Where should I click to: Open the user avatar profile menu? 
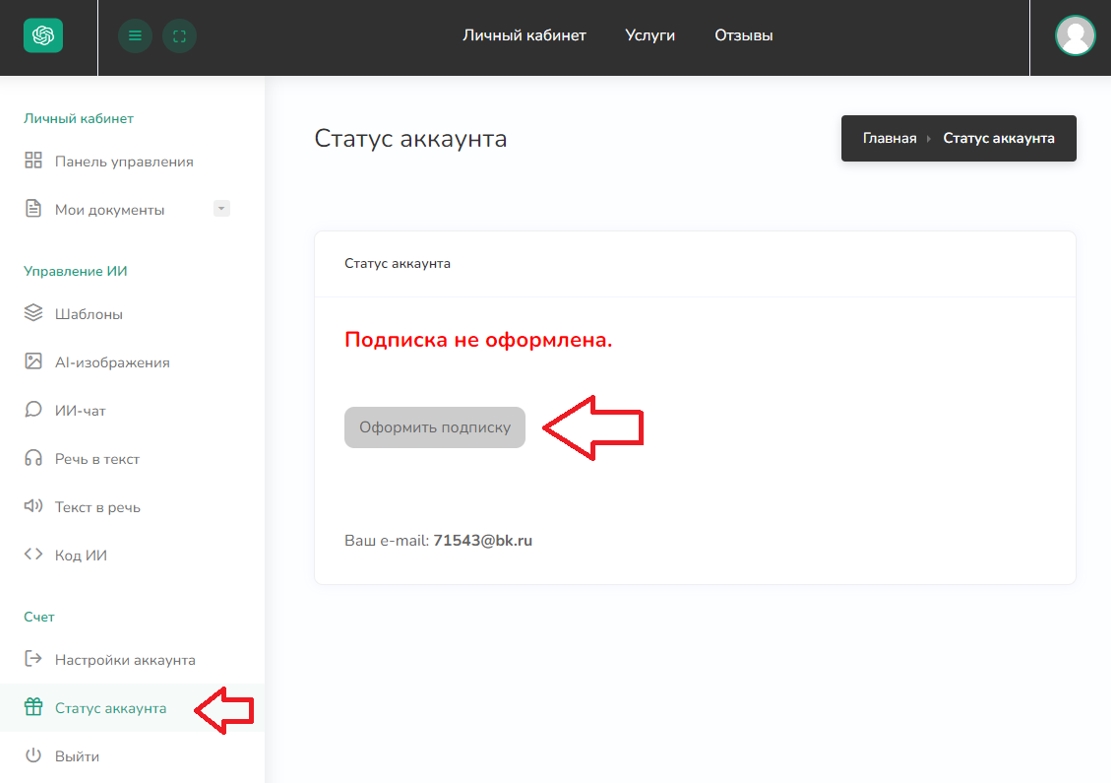pos(1075,35)
